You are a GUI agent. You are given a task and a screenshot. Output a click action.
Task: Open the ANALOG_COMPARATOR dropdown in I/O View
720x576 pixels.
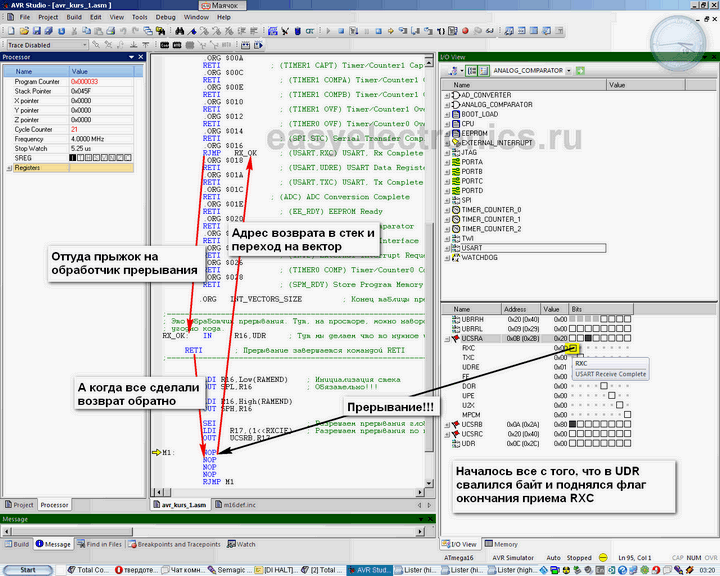click(x=569, y=71)
